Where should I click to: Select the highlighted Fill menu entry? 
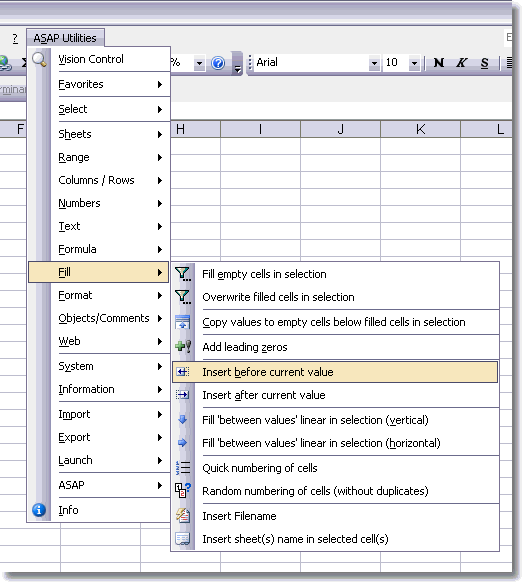tap(98, 272)
